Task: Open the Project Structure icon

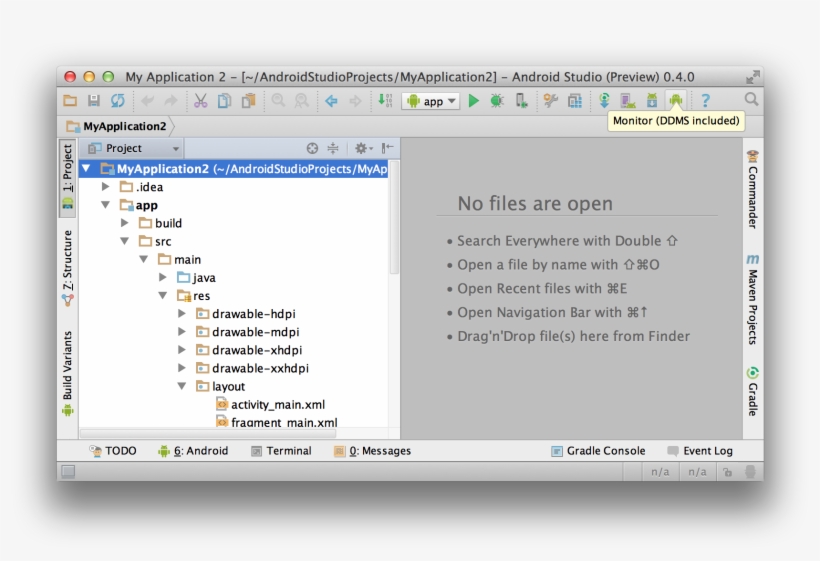Action: click(x=575, y=100)
